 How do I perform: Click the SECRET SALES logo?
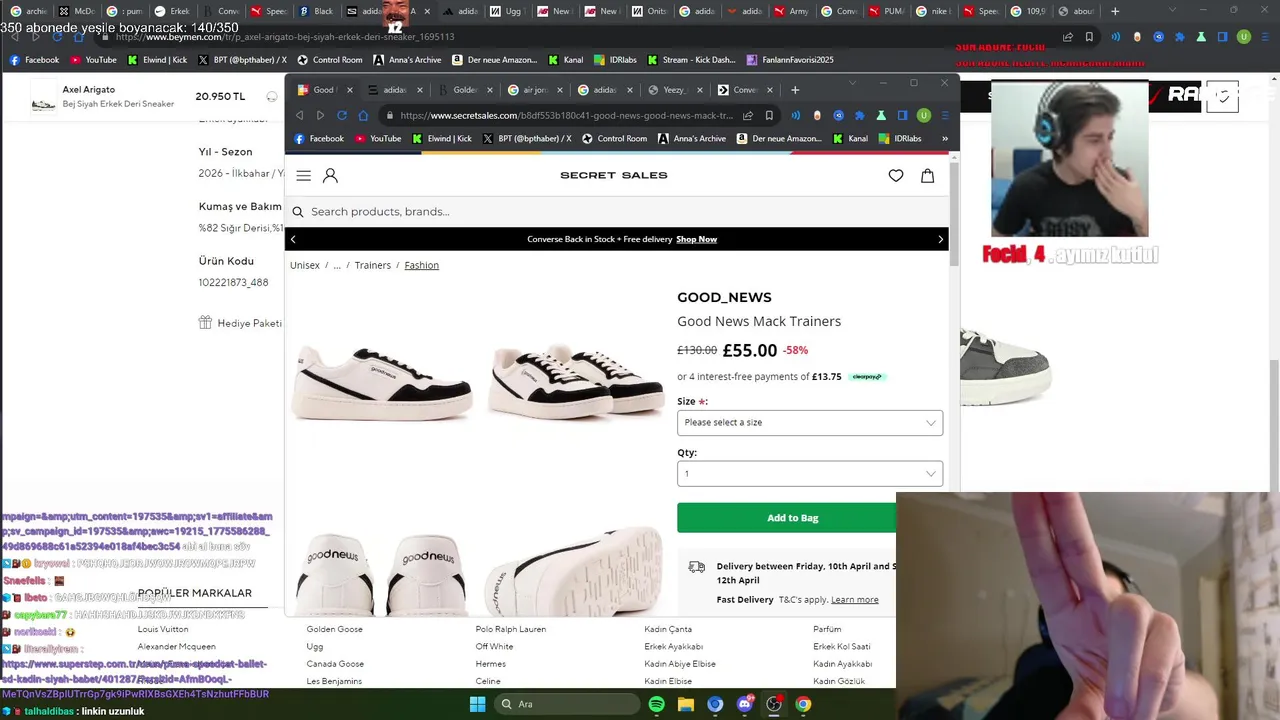613,175
